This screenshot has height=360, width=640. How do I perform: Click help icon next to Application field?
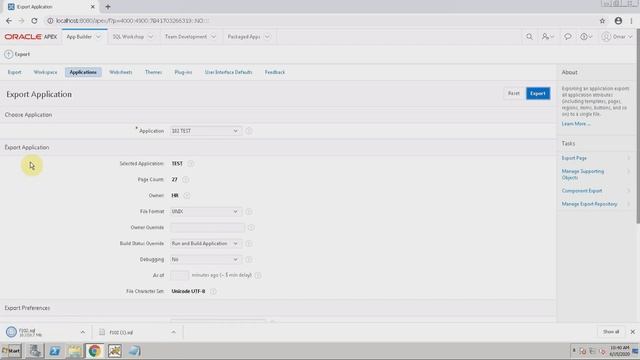(x=249, y=131)
